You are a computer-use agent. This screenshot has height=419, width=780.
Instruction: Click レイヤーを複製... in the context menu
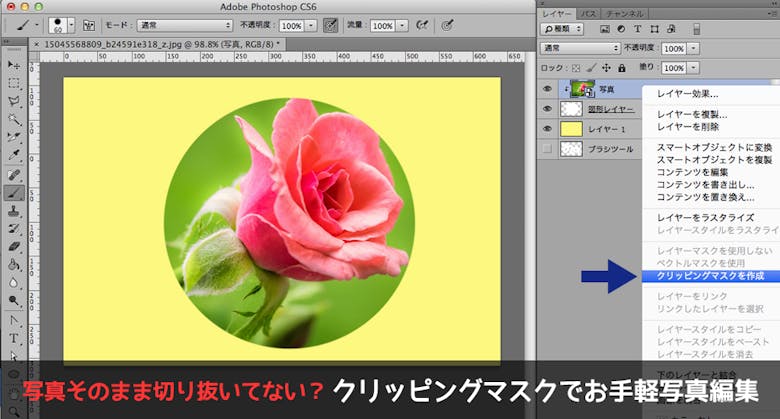tap(693, 115)
